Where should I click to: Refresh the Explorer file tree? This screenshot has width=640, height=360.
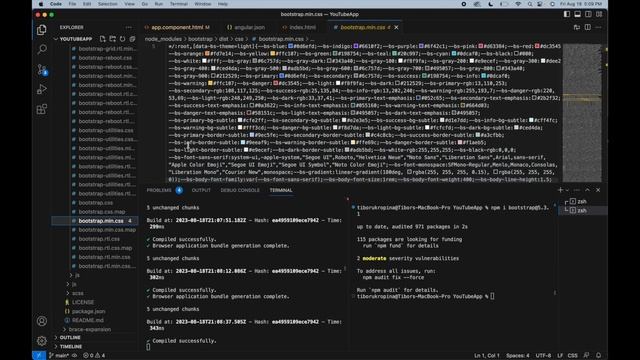coord(122,39)
